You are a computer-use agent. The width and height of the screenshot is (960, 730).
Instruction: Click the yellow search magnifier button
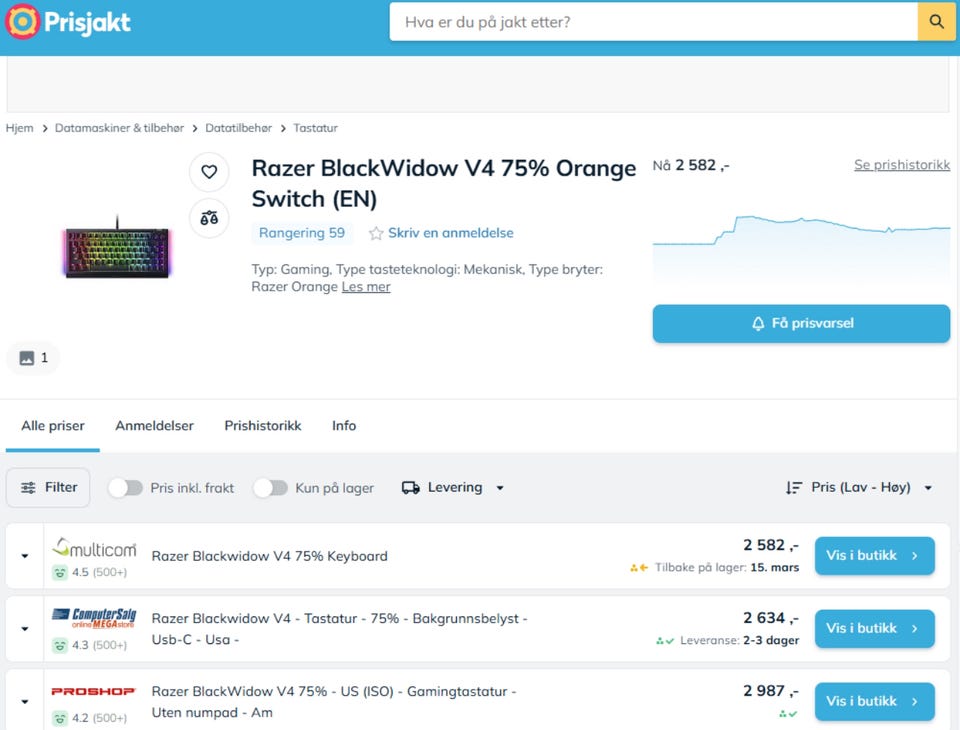click(936, 22)
